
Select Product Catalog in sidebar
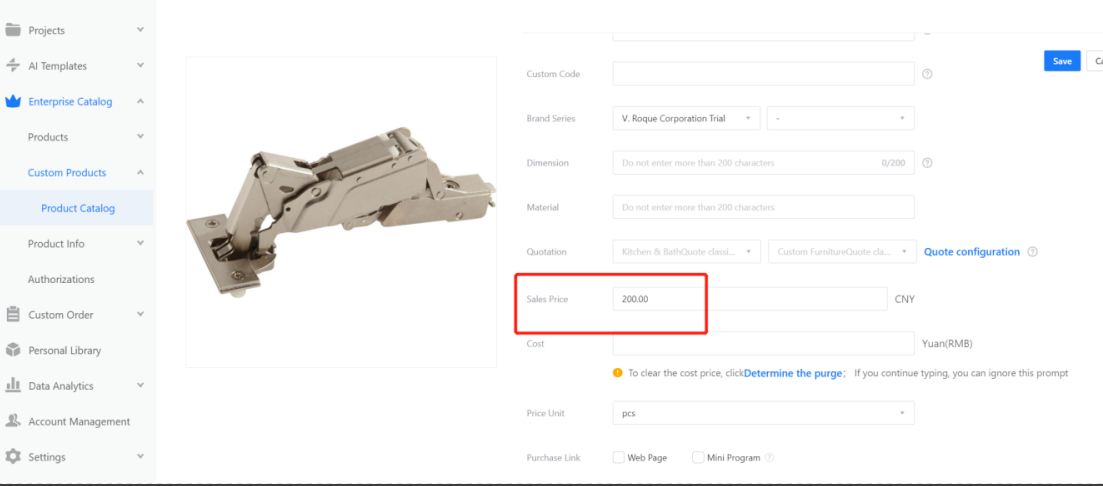coord(78,208)
